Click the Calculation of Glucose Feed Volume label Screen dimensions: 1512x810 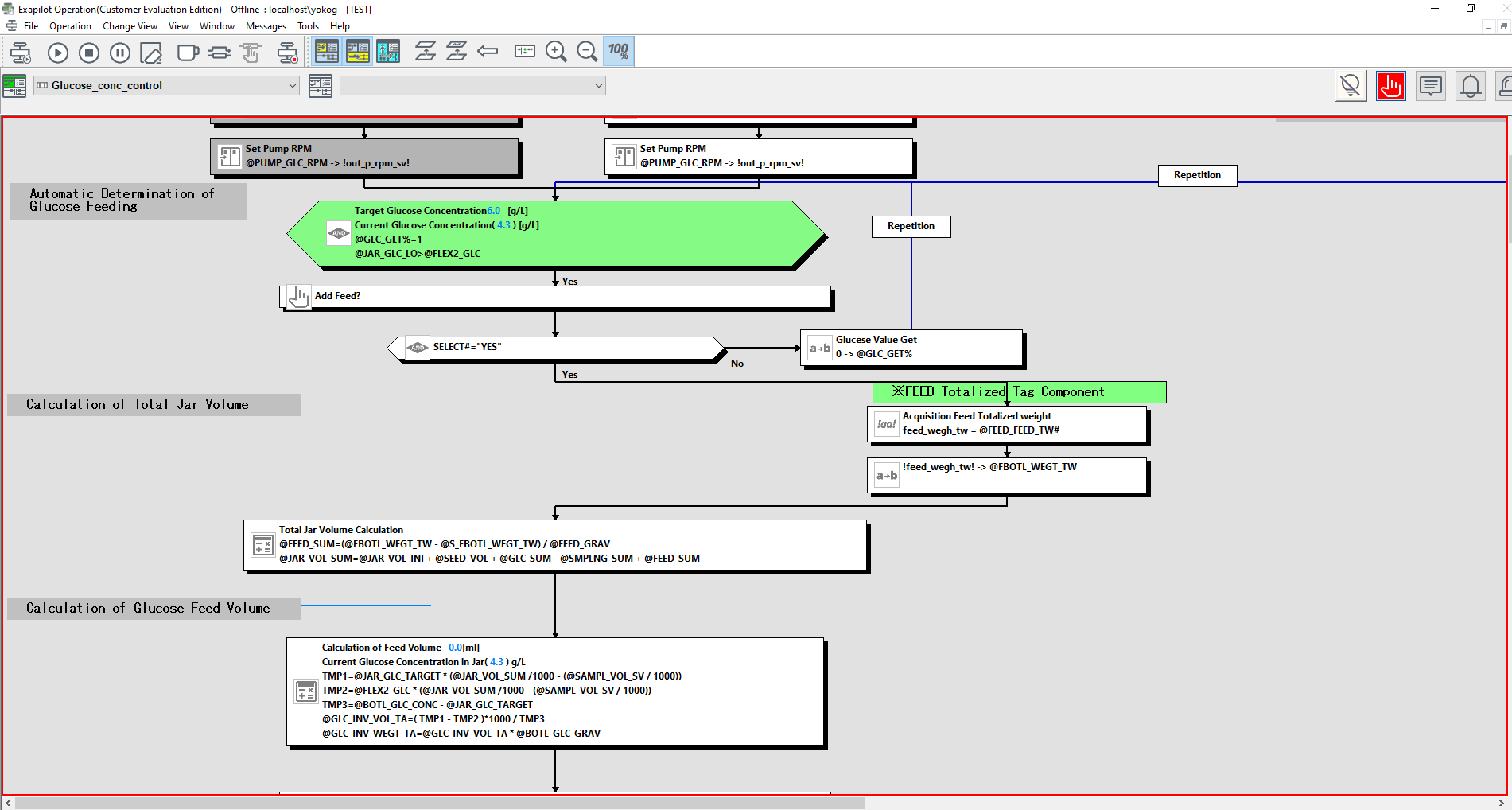(154, 609)
